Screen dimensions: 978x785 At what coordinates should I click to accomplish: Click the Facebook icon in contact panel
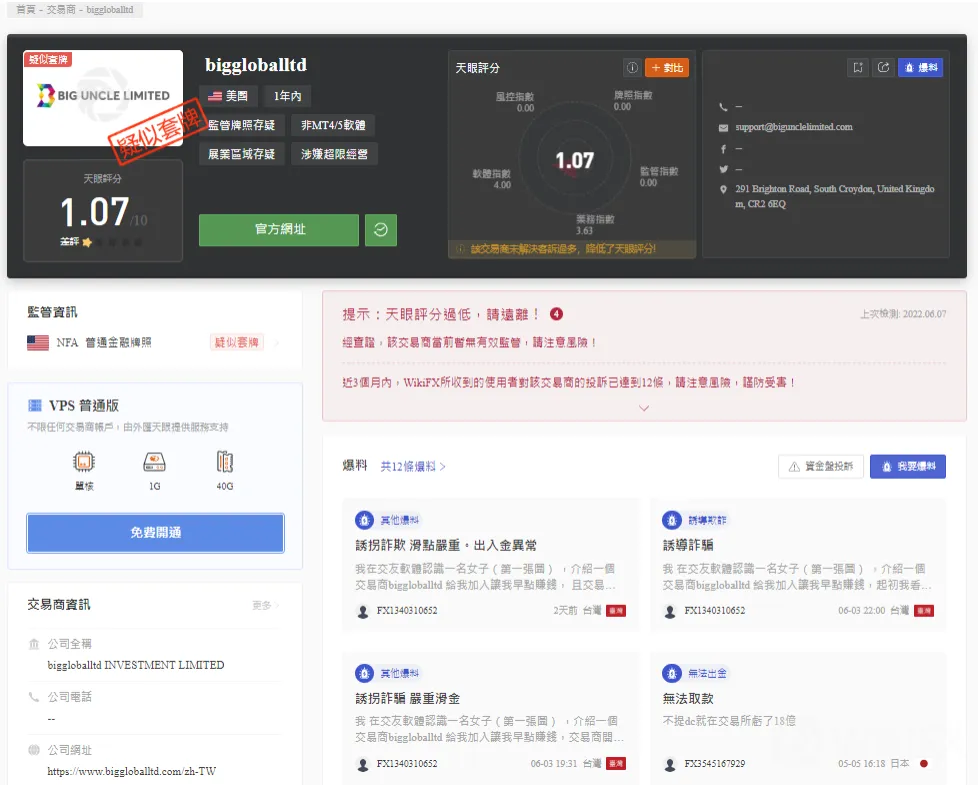click(x=723, y=149)
